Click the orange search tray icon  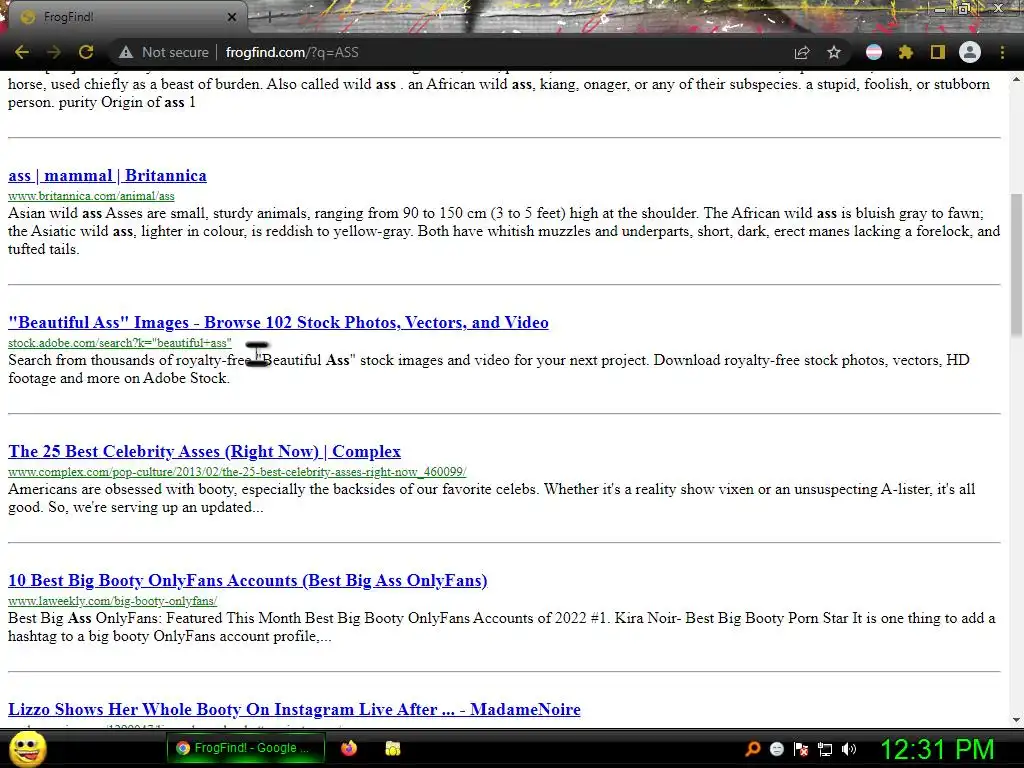[x=752, y=749]
